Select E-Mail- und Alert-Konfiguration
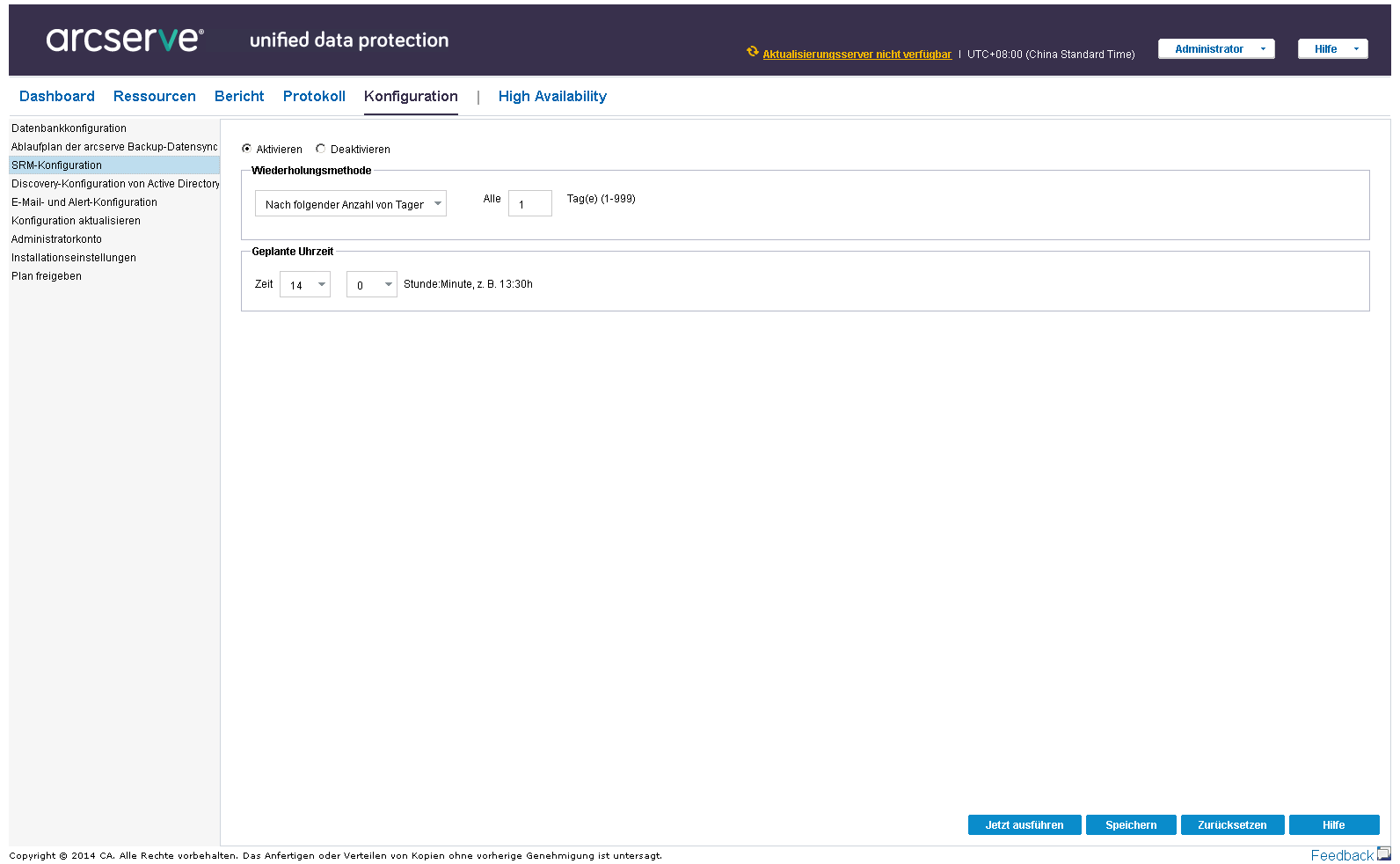This screenshot has width=1400, height=864. pyautogui.click(x=114, y=202)
